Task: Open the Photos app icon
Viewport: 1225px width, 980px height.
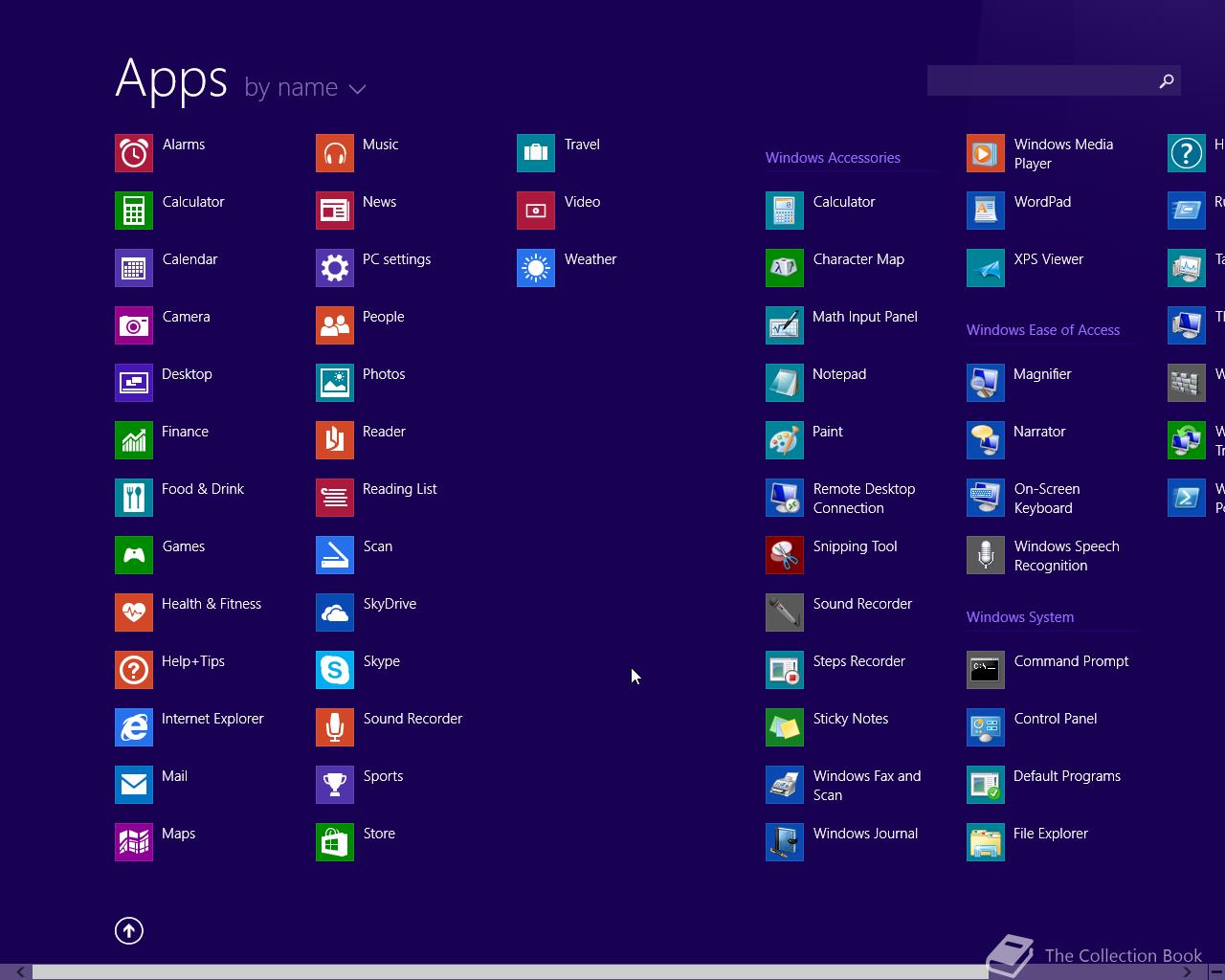Action: click(335, 383)
